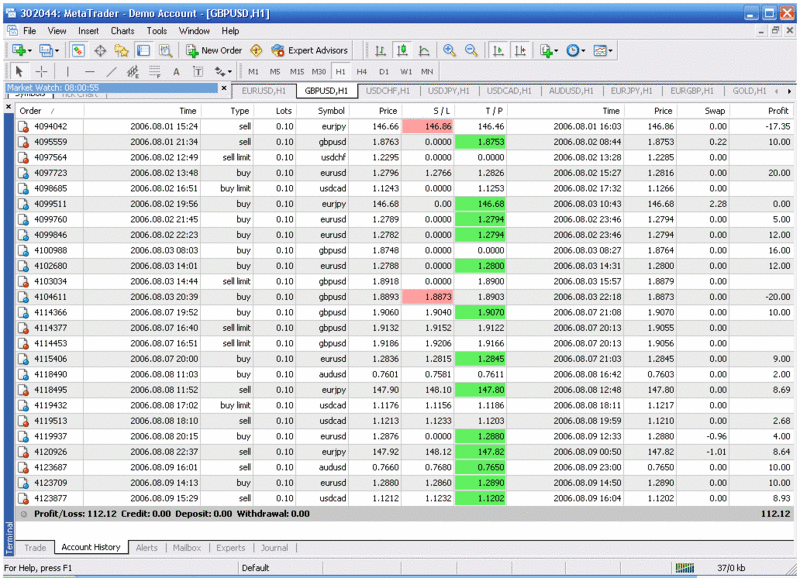Toggle the Navigator window button
Viewport: 800px width, 578px height.
[121, 51]
